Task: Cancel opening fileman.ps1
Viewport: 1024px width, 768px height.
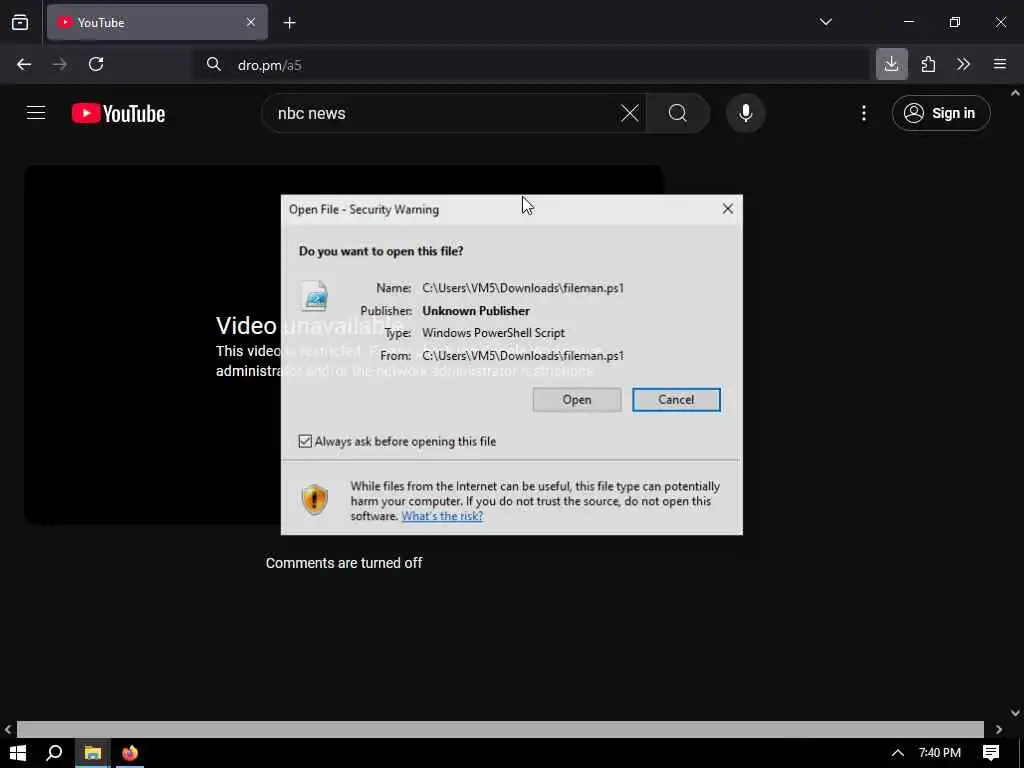Action: click(x=676, y=400)
